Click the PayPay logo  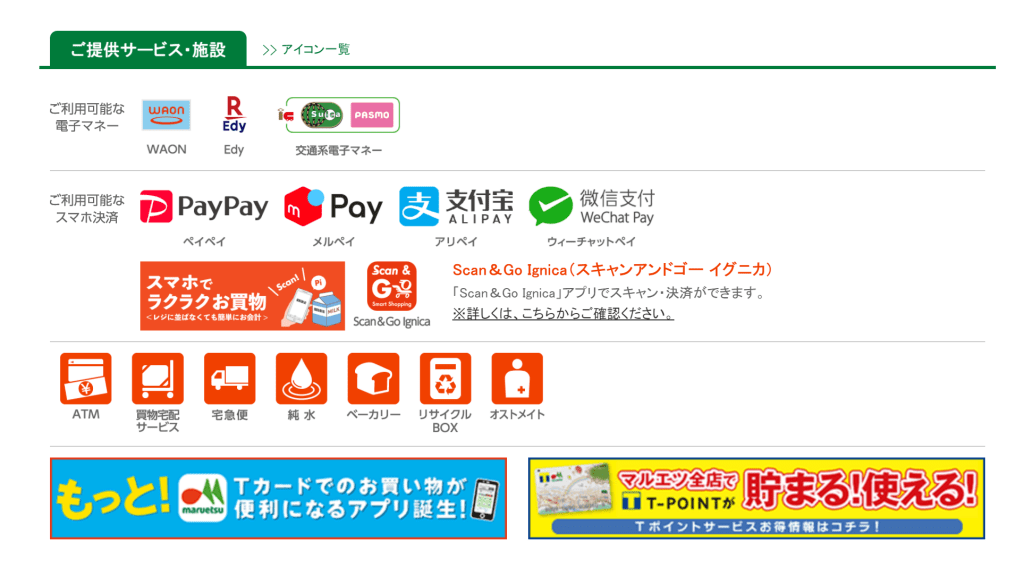(204, 206)
